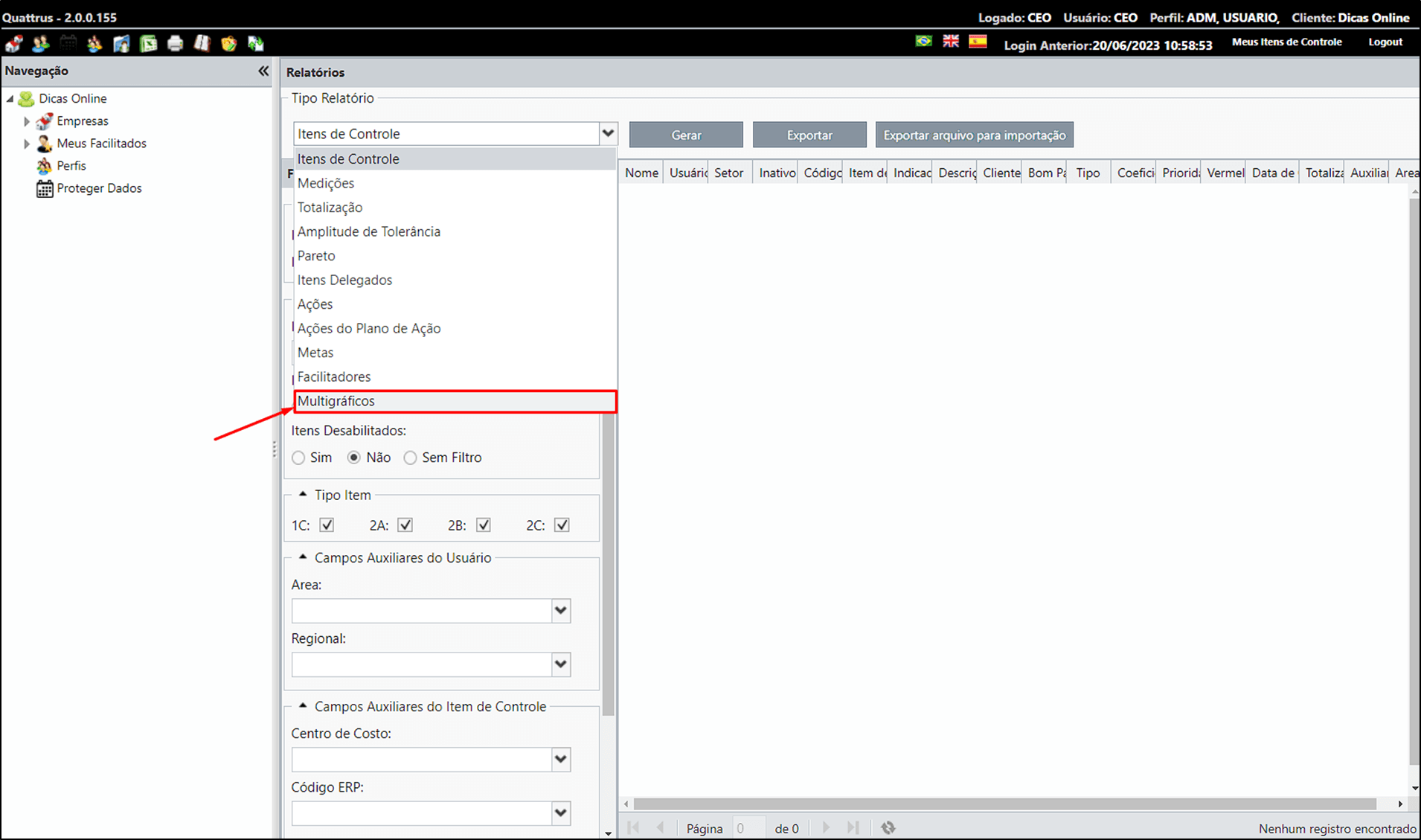Click the green Excel spreadsheet toolbar icon
The width and height of the screenshot is (1421, 840).
(x=149, y=43)
